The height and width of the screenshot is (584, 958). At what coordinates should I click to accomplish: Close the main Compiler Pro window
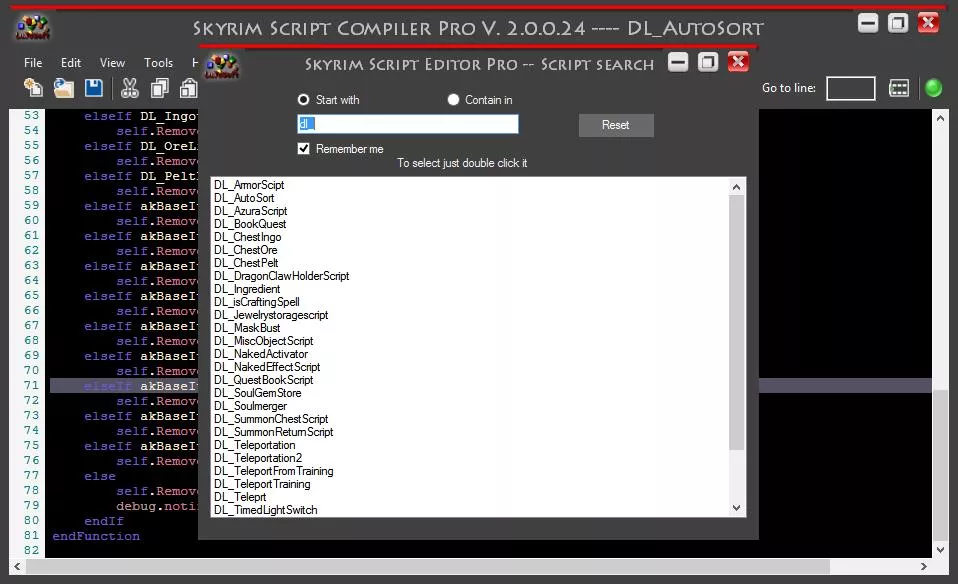coord(928,23)
